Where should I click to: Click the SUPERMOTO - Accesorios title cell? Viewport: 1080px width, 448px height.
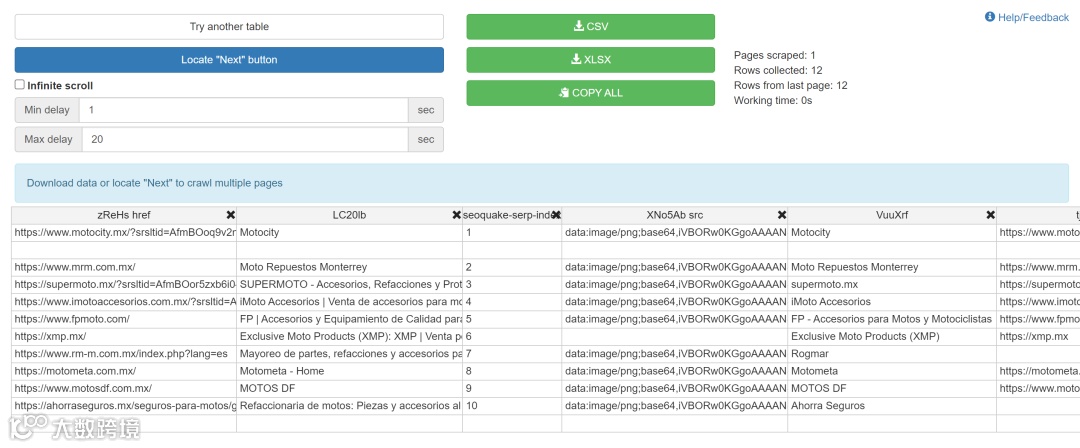pyautogui.click(x=349, y=284)
